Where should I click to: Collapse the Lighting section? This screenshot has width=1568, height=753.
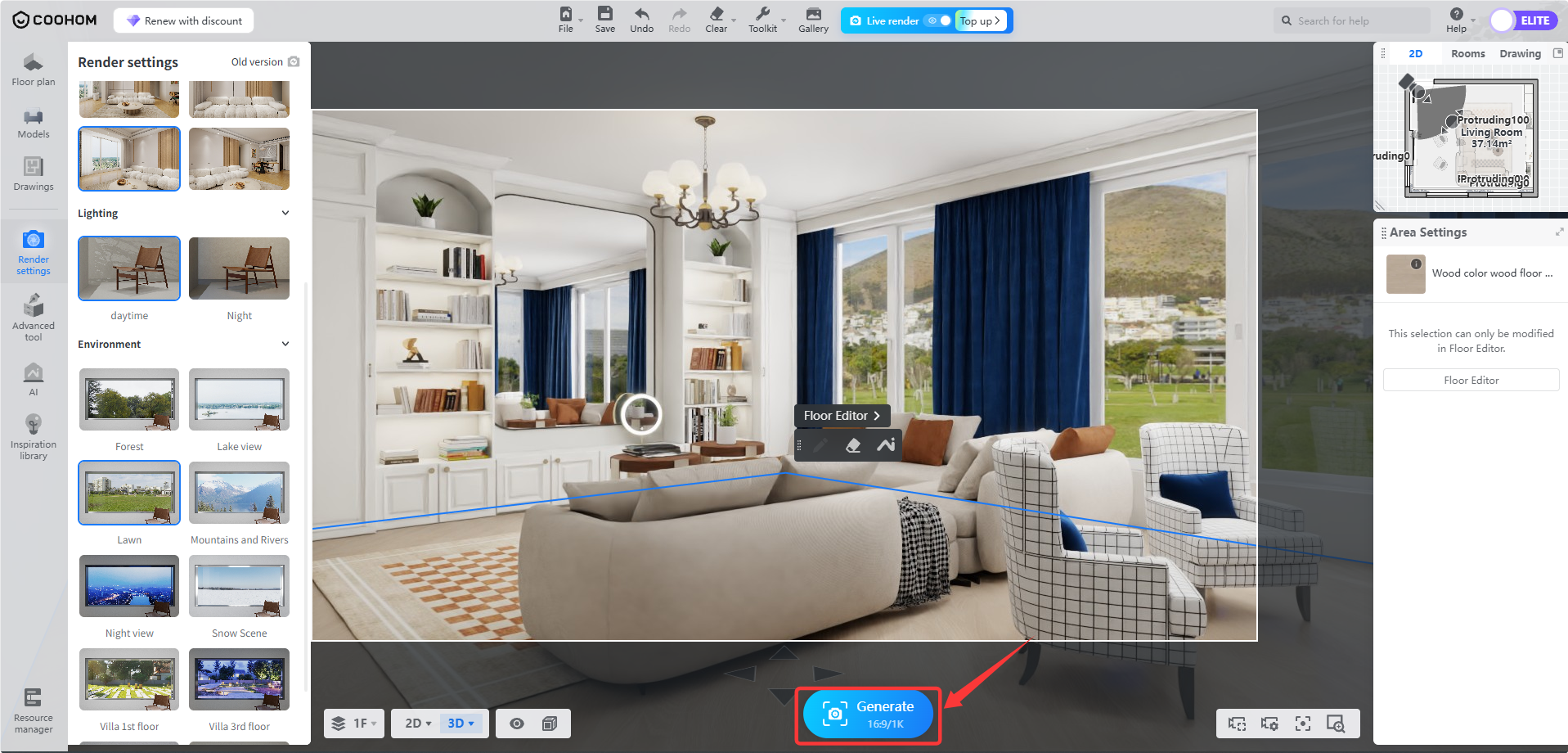tap(285, 213)
